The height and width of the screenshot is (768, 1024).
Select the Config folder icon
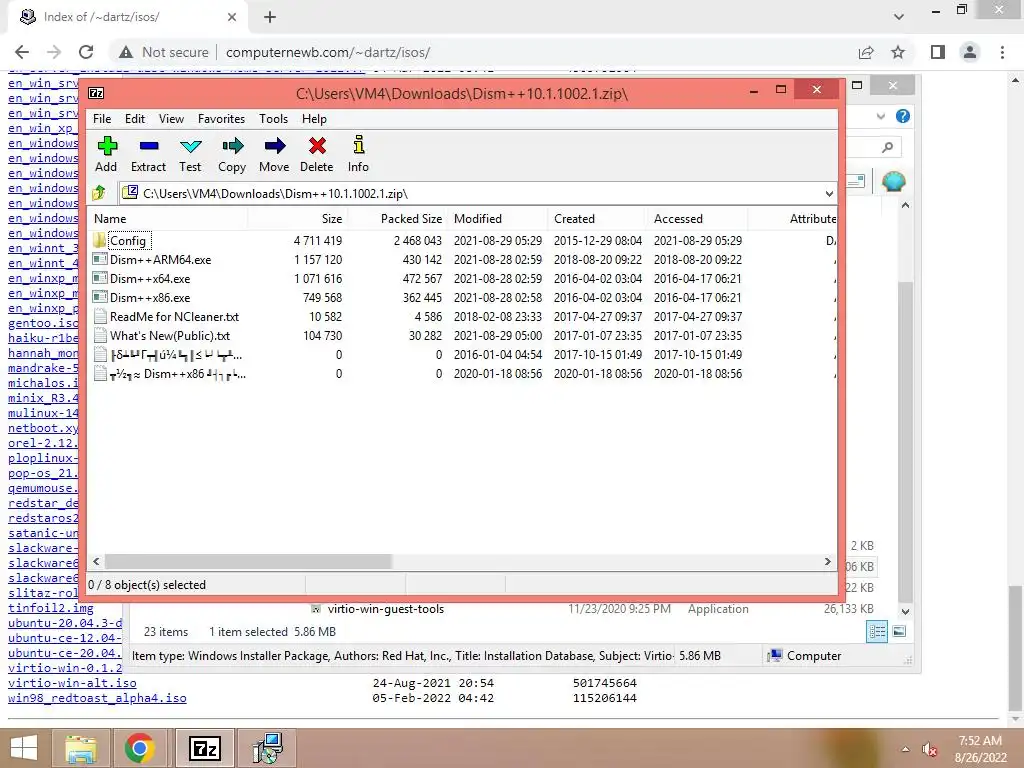point(99,240)
